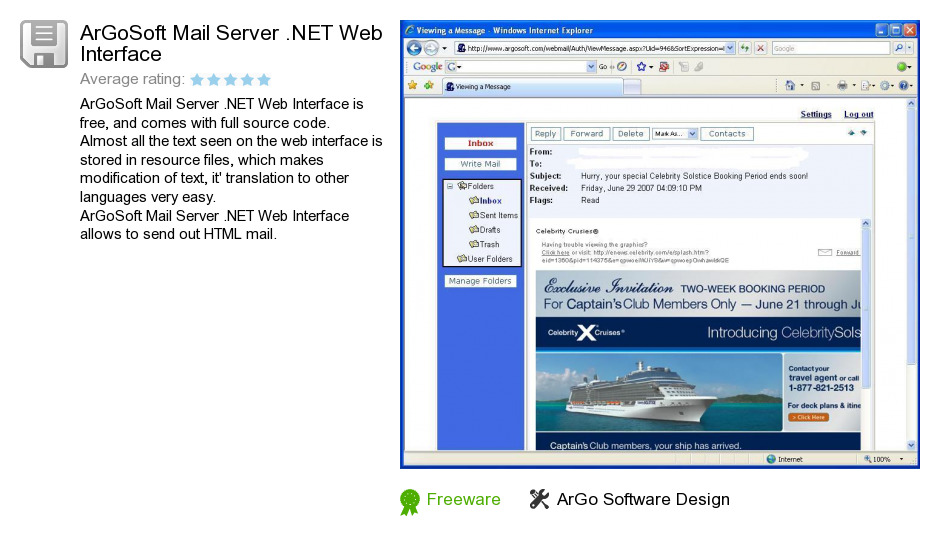Open the recent pages dropdown beside Forward
The height and width of the screenshot is (546, 940).
[444, 49]
